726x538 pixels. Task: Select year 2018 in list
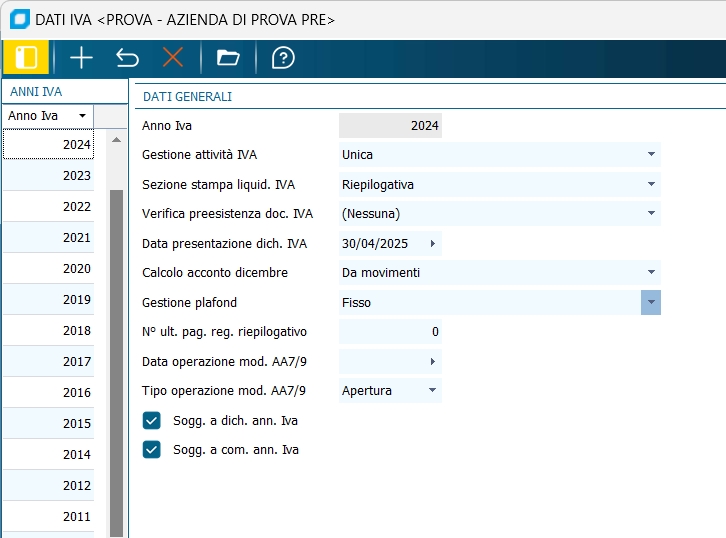tap(49, 331)
